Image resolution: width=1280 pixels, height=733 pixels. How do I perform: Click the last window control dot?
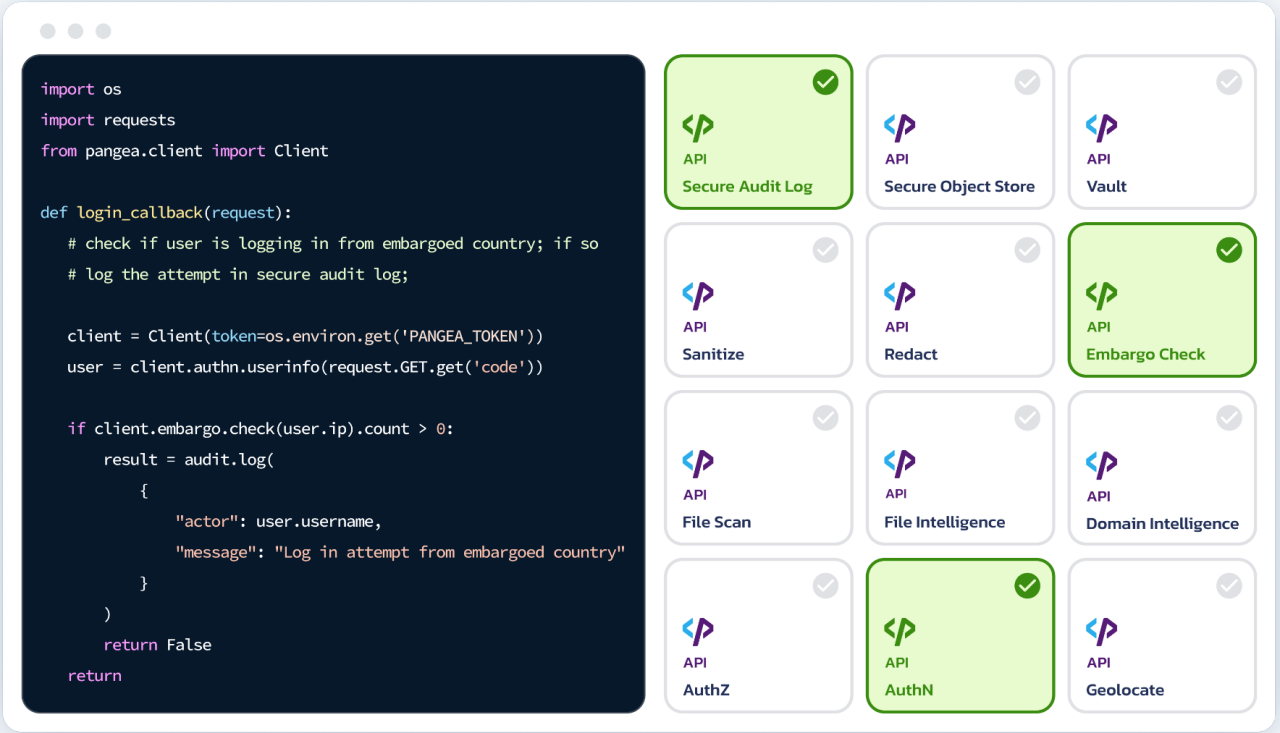tap(103, 31)
